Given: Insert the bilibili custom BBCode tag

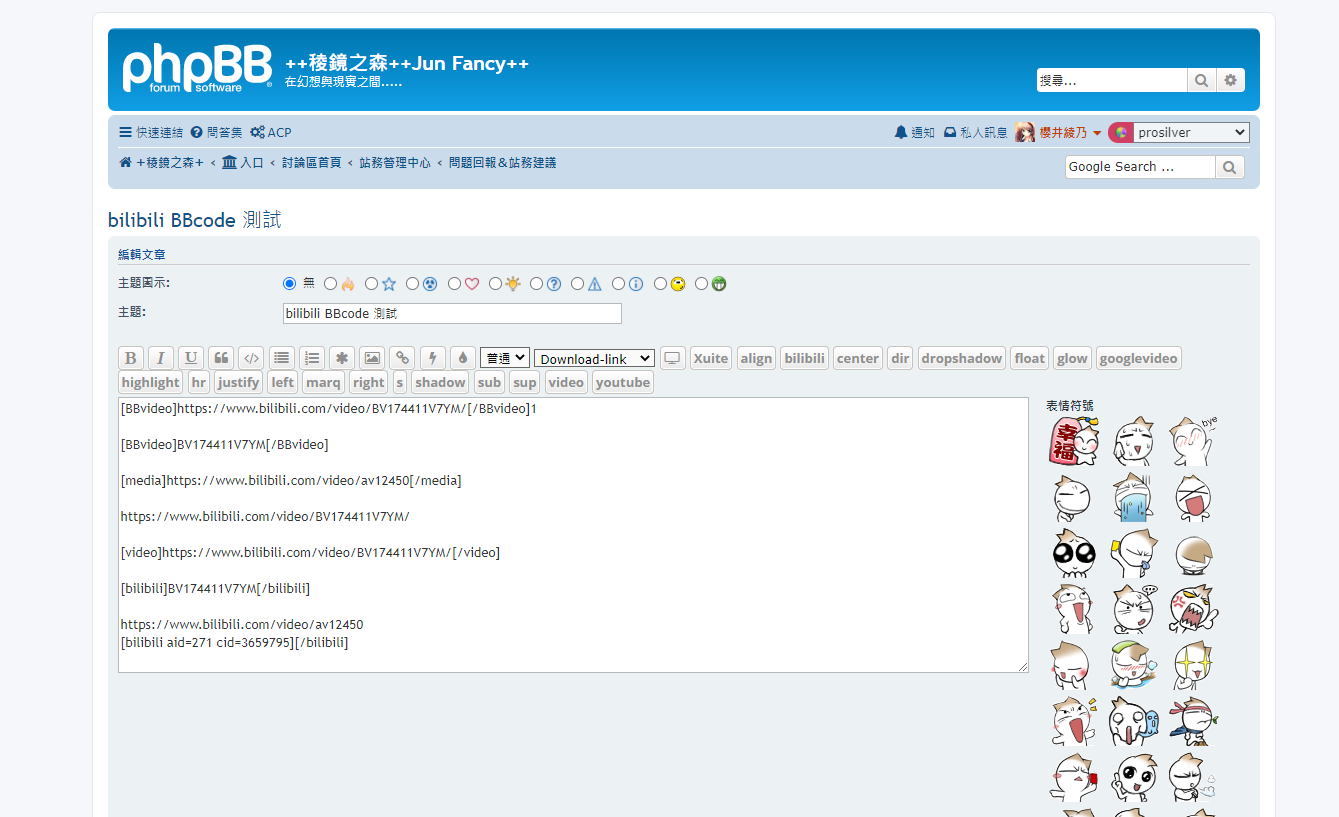Looking at the screenshot, I should 805,358.
